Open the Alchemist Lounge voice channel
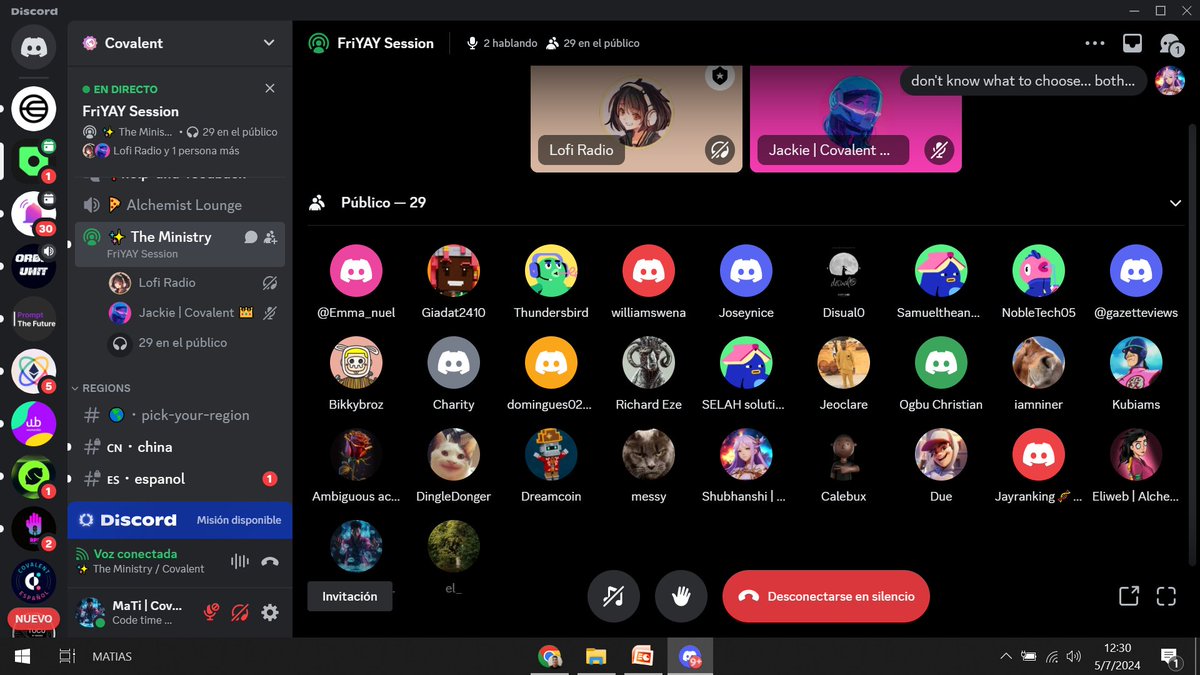 coord(180,205)
